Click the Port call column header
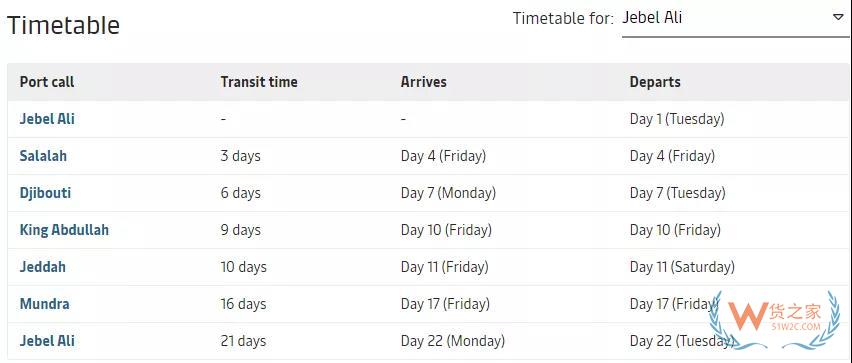 (x=47, y=82)
